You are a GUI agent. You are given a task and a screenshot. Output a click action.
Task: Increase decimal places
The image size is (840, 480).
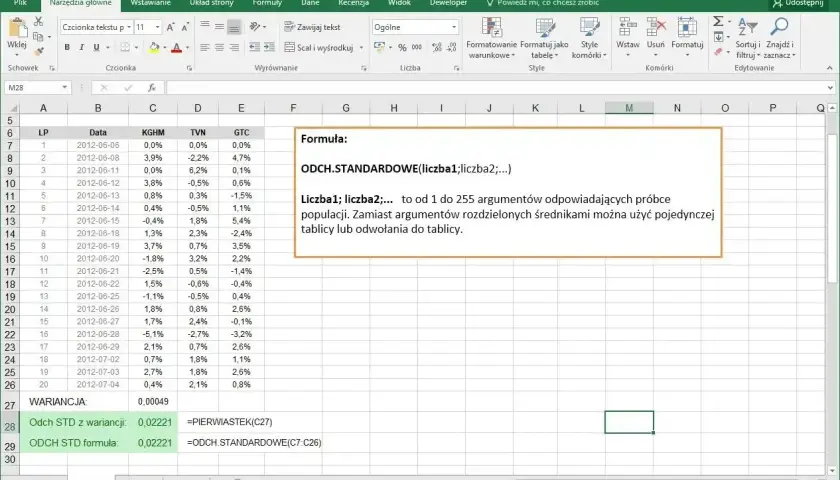(437, 47)
